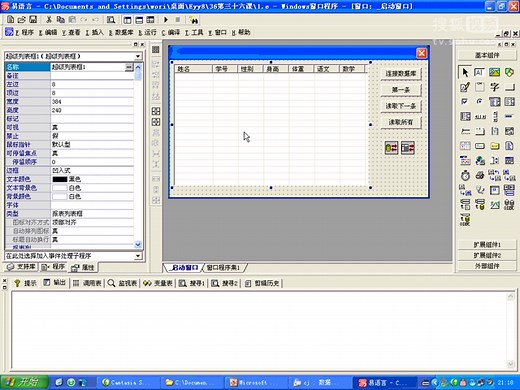Image resolution: width=520 pixels, height=390 pixels.
Task: Switch to the 变量表 tab
Action: point(158,283)
